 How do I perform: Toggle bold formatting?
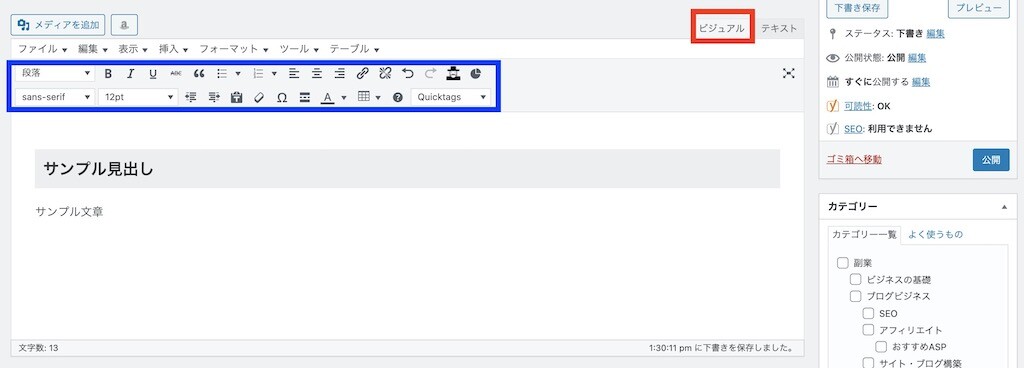(x=108, y=74)
